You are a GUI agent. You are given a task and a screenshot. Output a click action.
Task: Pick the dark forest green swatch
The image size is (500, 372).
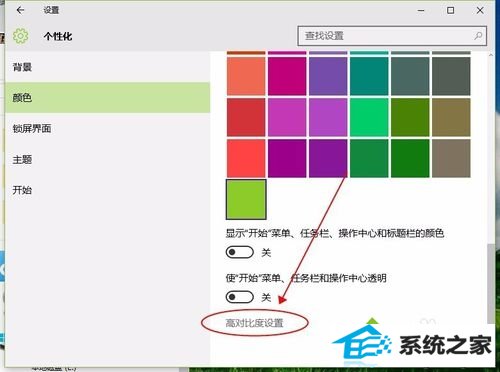(x=410, y=158)
